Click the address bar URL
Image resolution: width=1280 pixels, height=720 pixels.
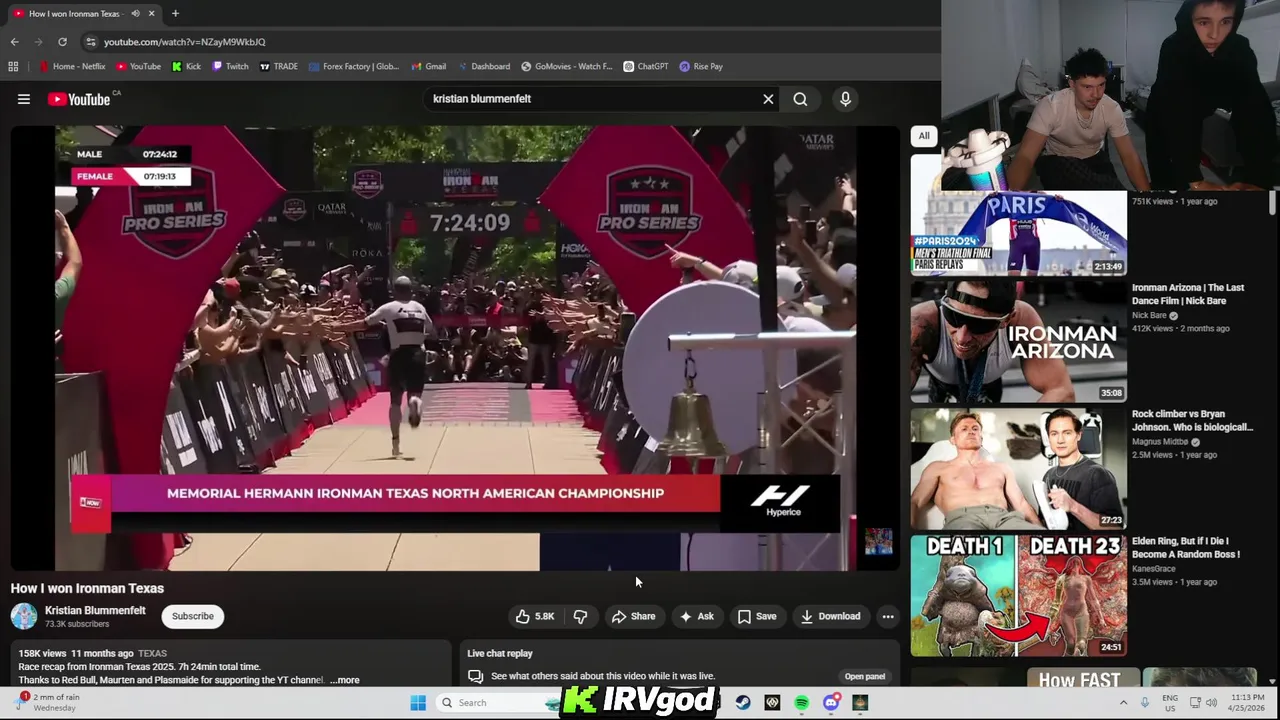coord(185,42)
